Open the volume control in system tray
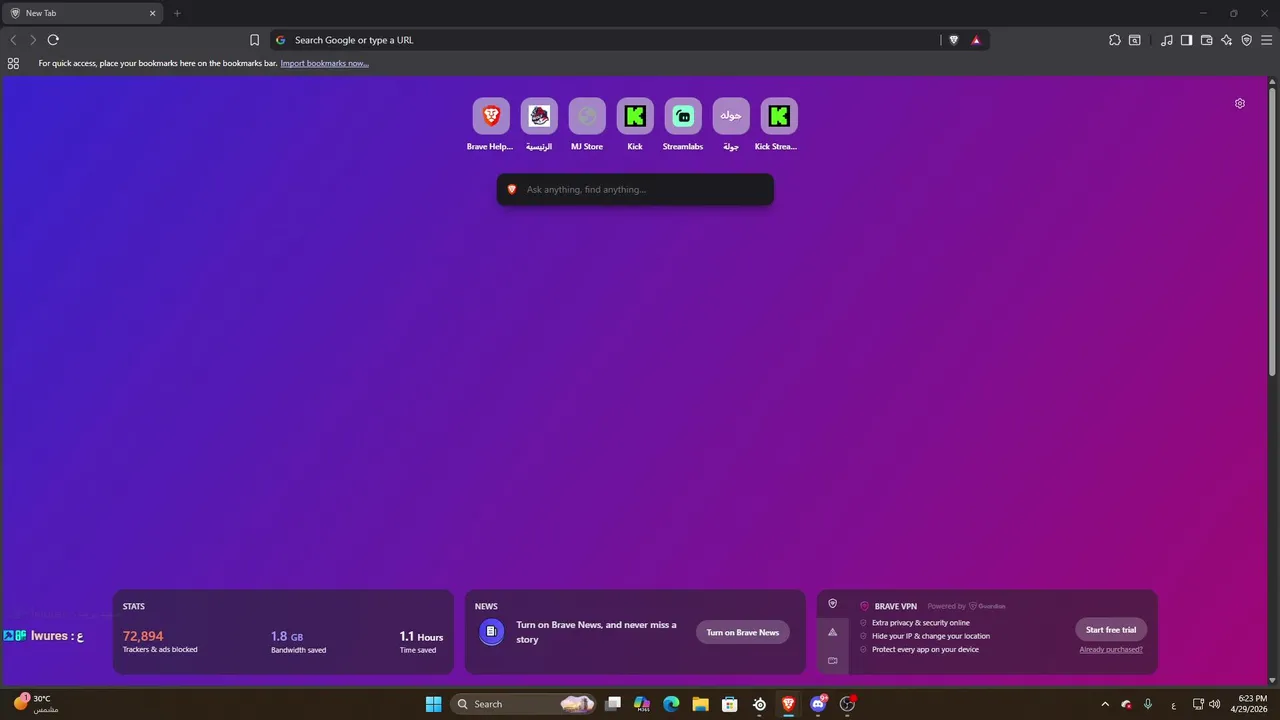Image resolution: width=1280 pixels, height=720 pixels. (1214, 704)
